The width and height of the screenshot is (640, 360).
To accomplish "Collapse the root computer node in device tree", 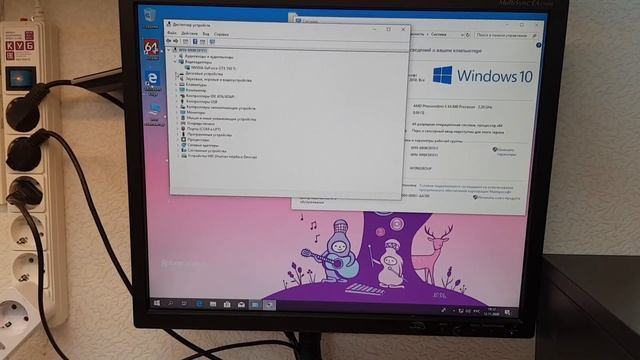I will coord(169,50).
